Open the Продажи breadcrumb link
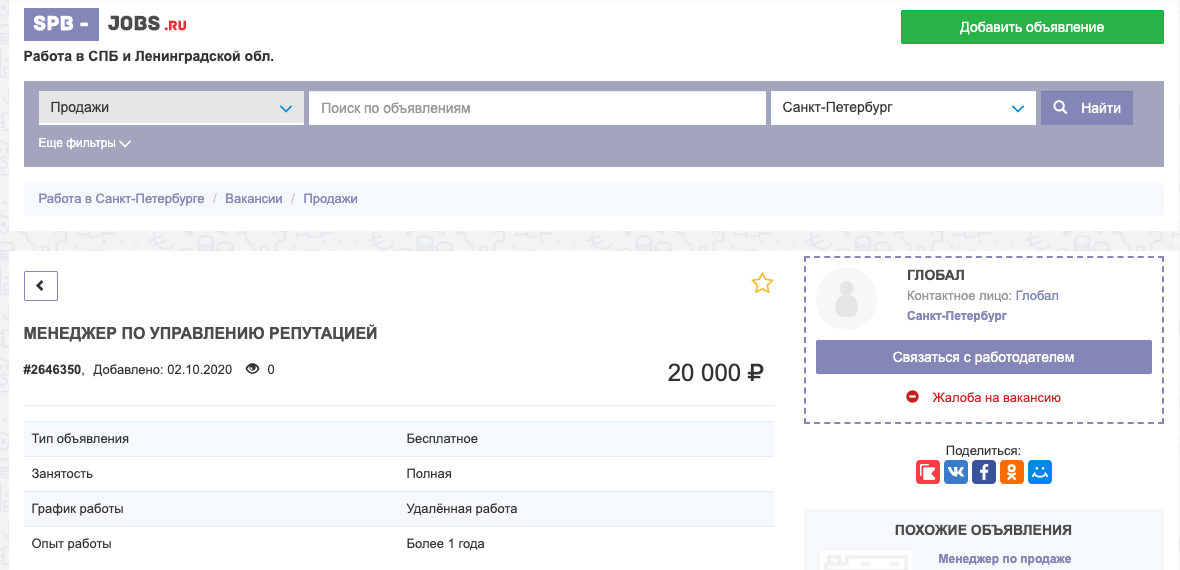Image resolution: width=1180 pixels, height=570 pixels. 330,199
